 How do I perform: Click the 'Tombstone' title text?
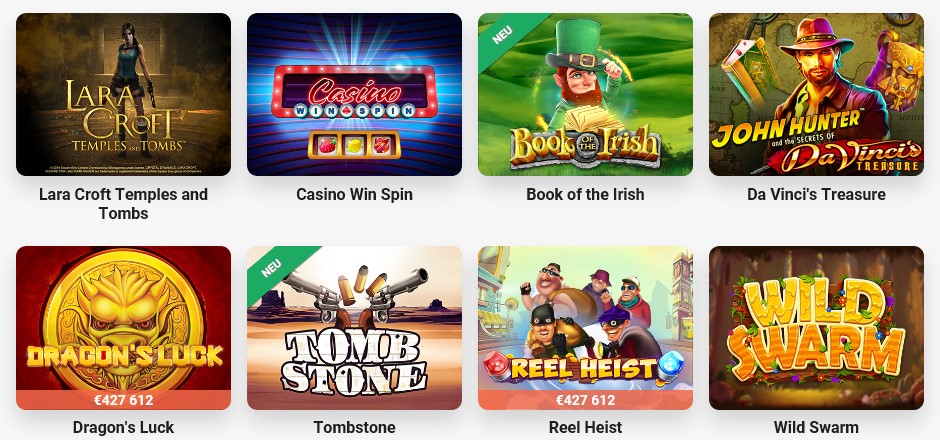coord(354,427)
